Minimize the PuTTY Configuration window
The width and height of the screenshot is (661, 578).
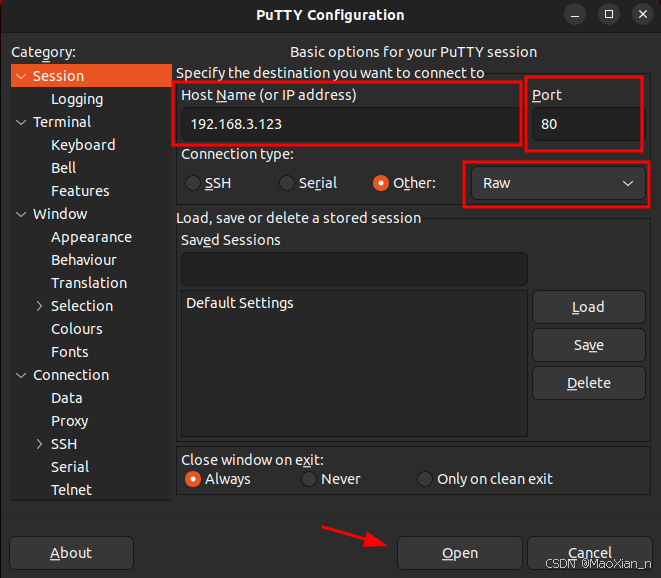(575, 15)
